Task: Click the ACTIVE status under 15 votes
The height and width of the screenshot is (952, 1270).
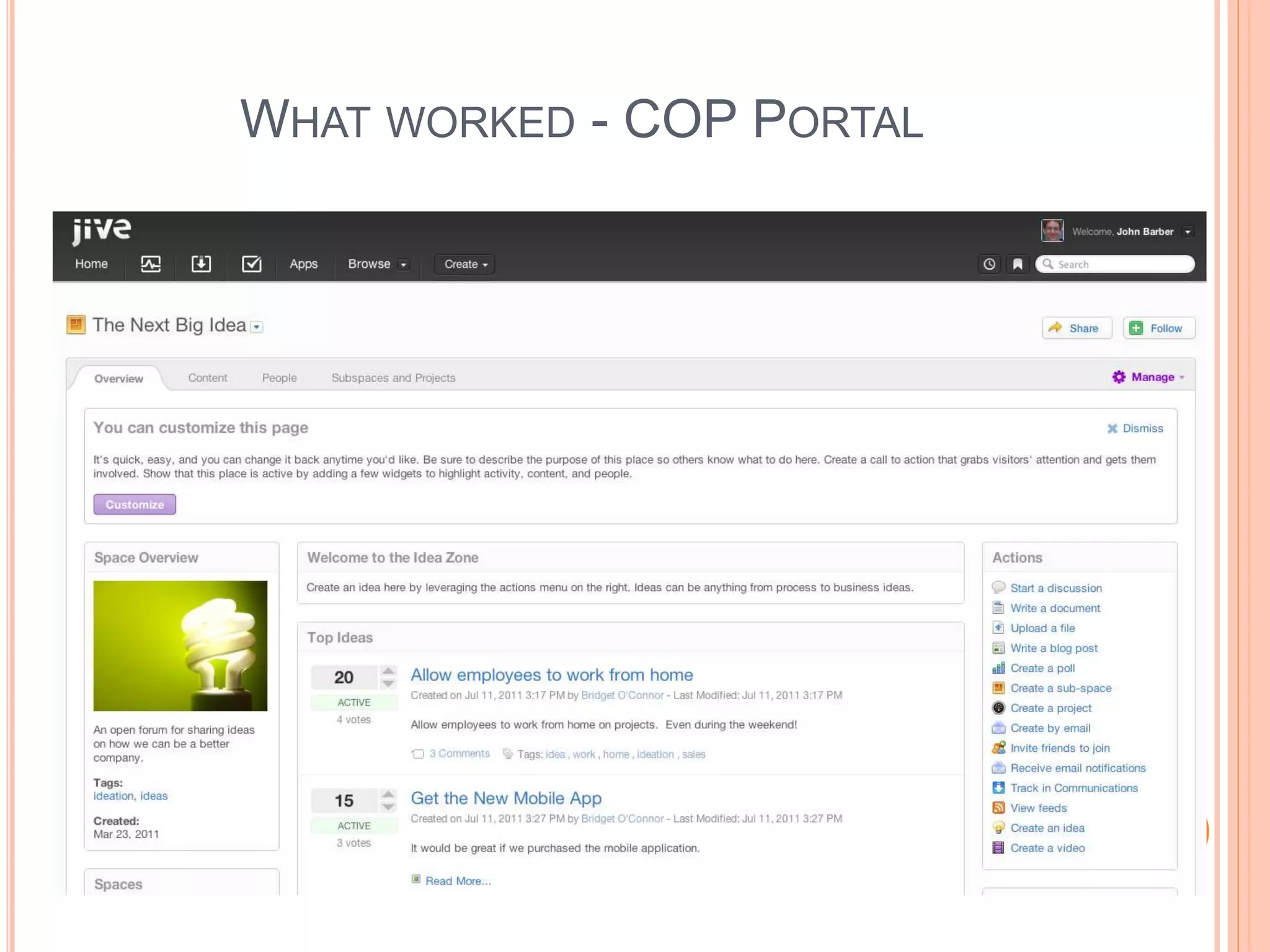Action: (354, 826)
